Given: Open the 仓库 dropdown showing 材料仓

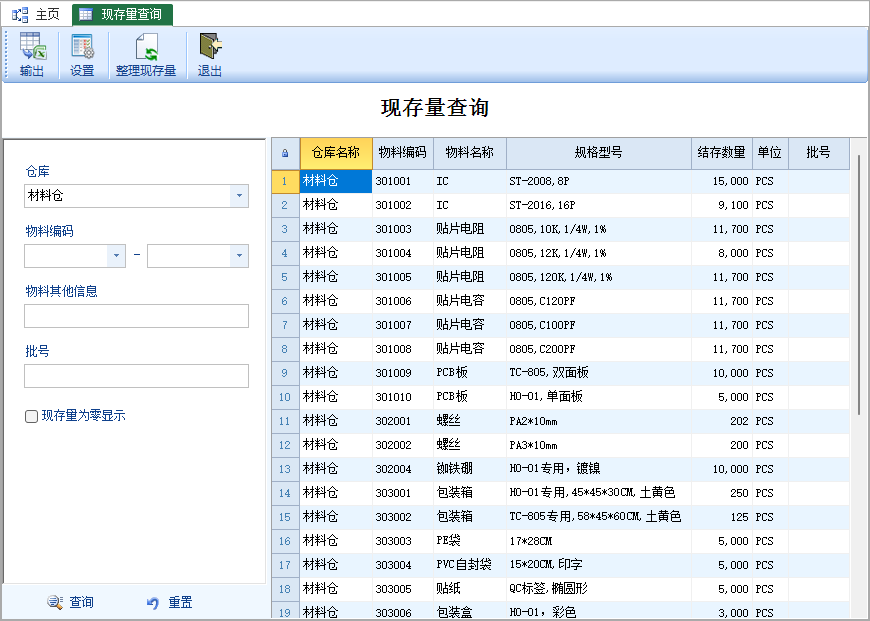Looking at the screenshot, I should (x=239, y=196).
